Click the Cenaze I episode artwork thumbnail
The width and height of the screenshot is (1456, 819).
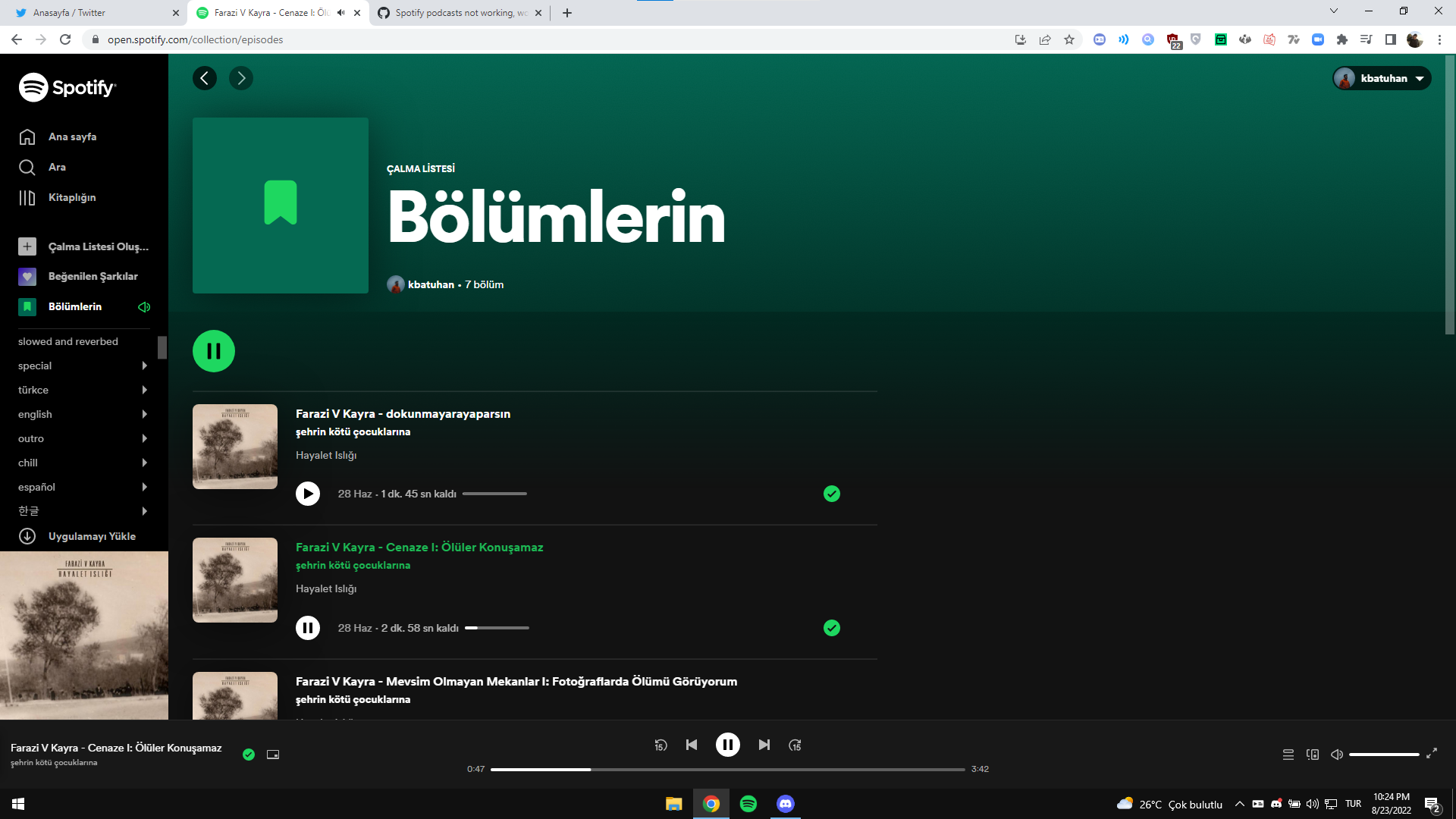click(x=234, y=579)
